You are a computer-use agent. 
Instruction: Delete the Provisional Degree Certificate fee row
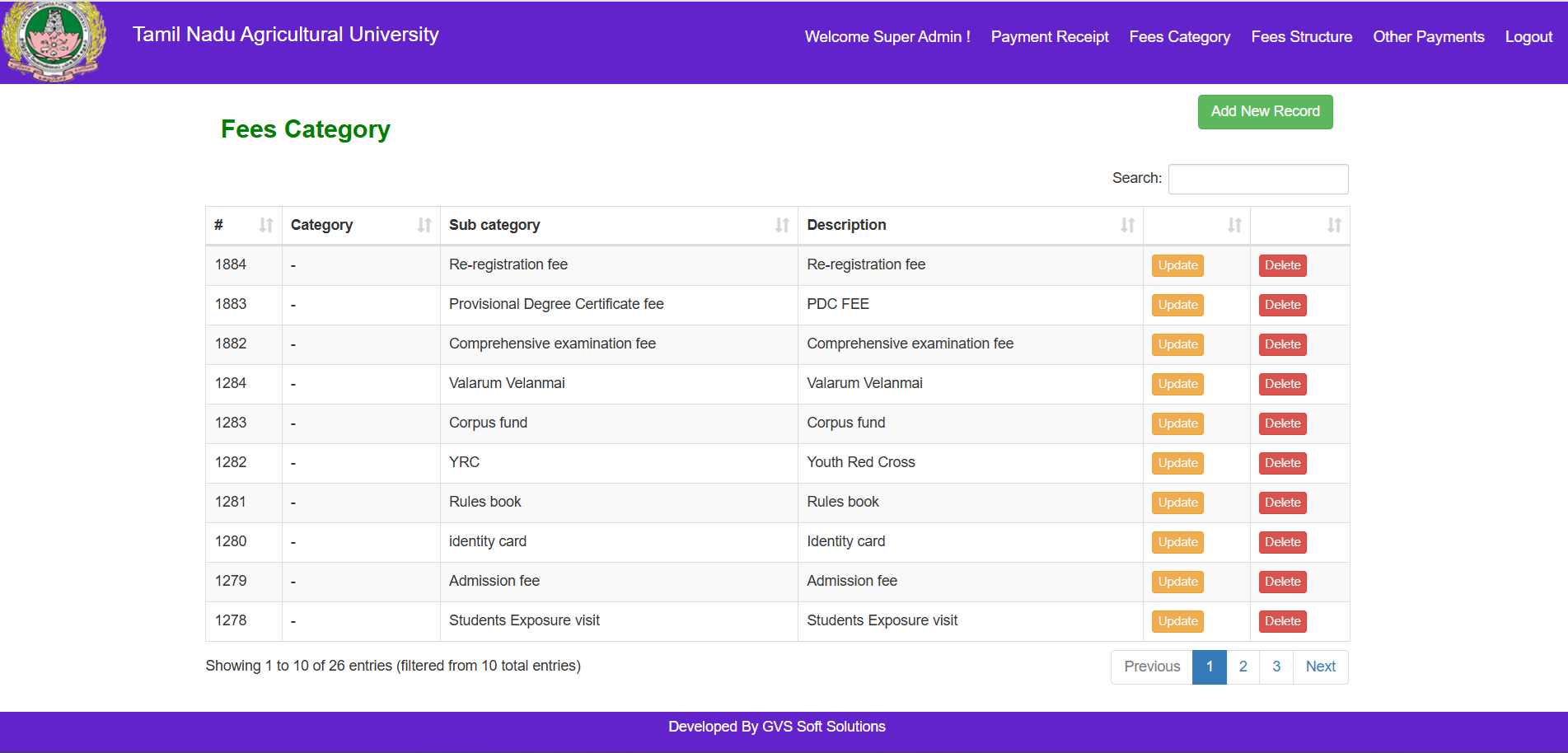(x=1282, y=305)
